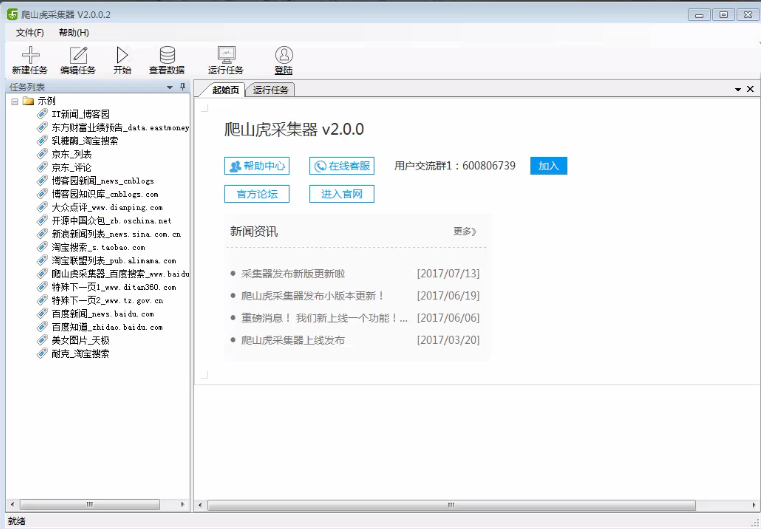Pin the 任务列表 panel with pushpin icon

click(183, 88)
